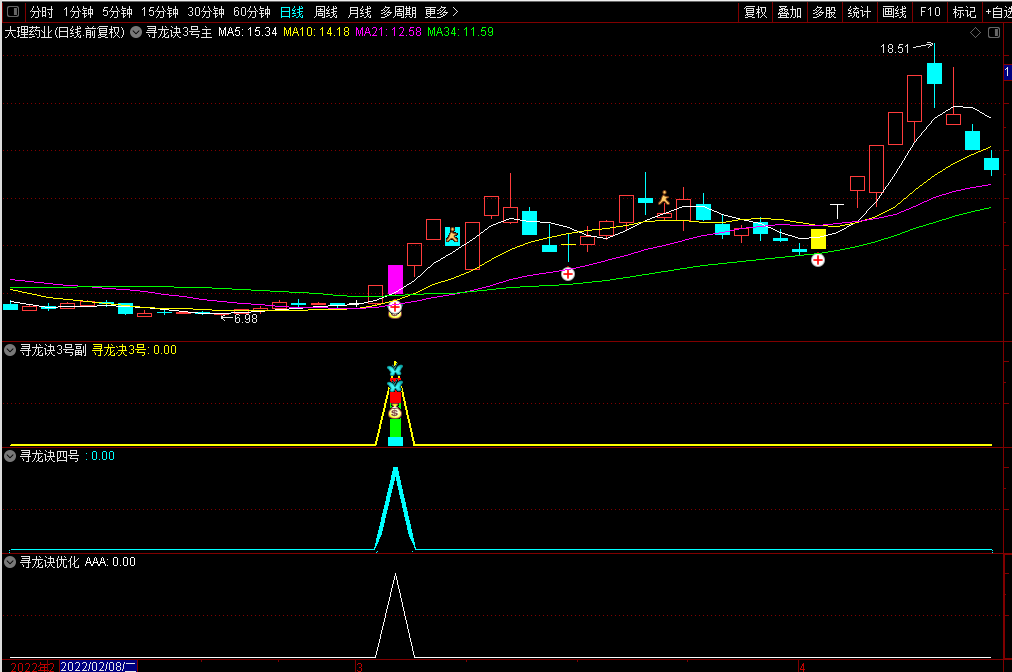Click the yellow highlighted candlestick
The image size is (1012, 672).
(x=818, y=239)
